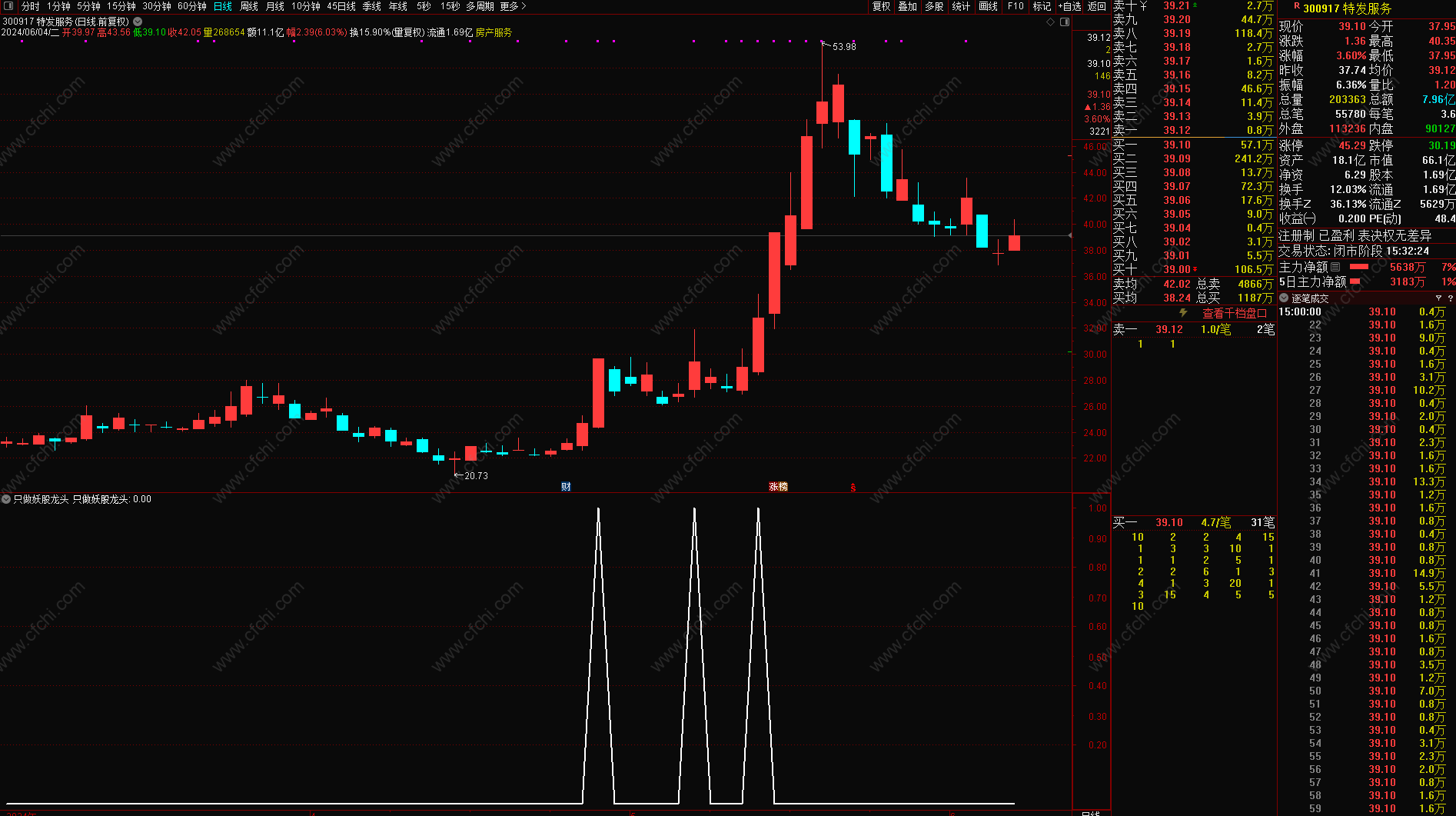Activate the 画线 drawing tool button
Viewport: 1456px width, 816px height.
(988, 6)
